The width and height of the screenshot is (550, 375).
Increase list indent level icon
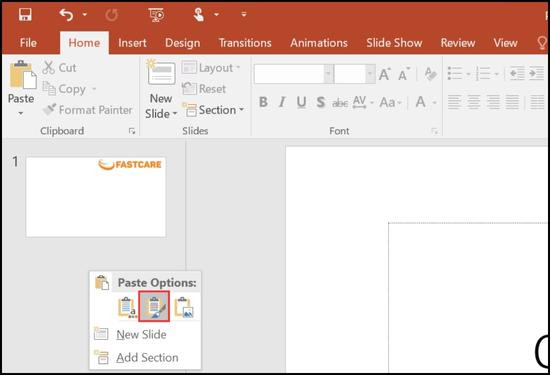(536, 74)
